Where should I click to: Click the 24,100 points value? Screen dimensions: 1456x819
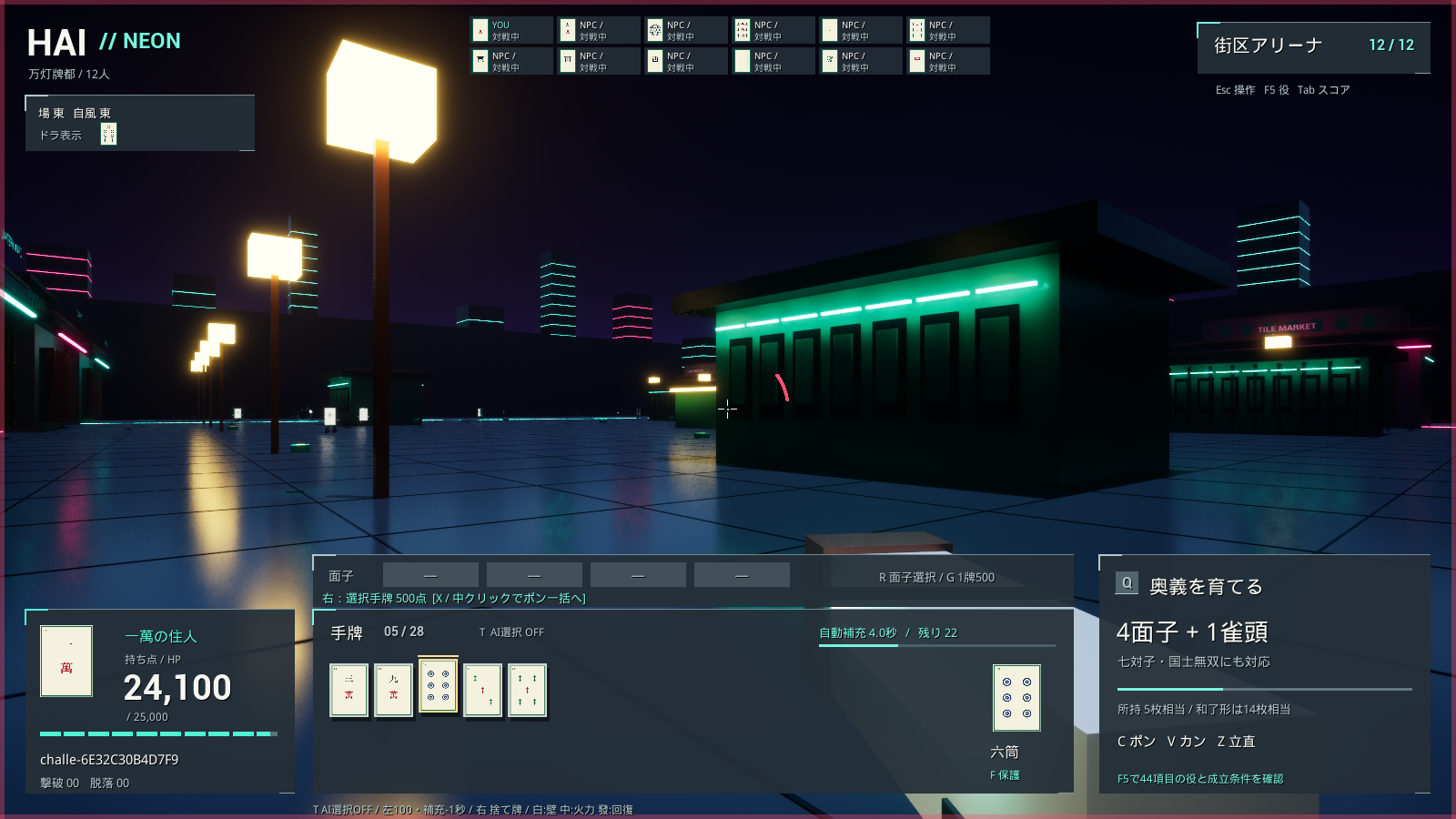tap(177, 688)
